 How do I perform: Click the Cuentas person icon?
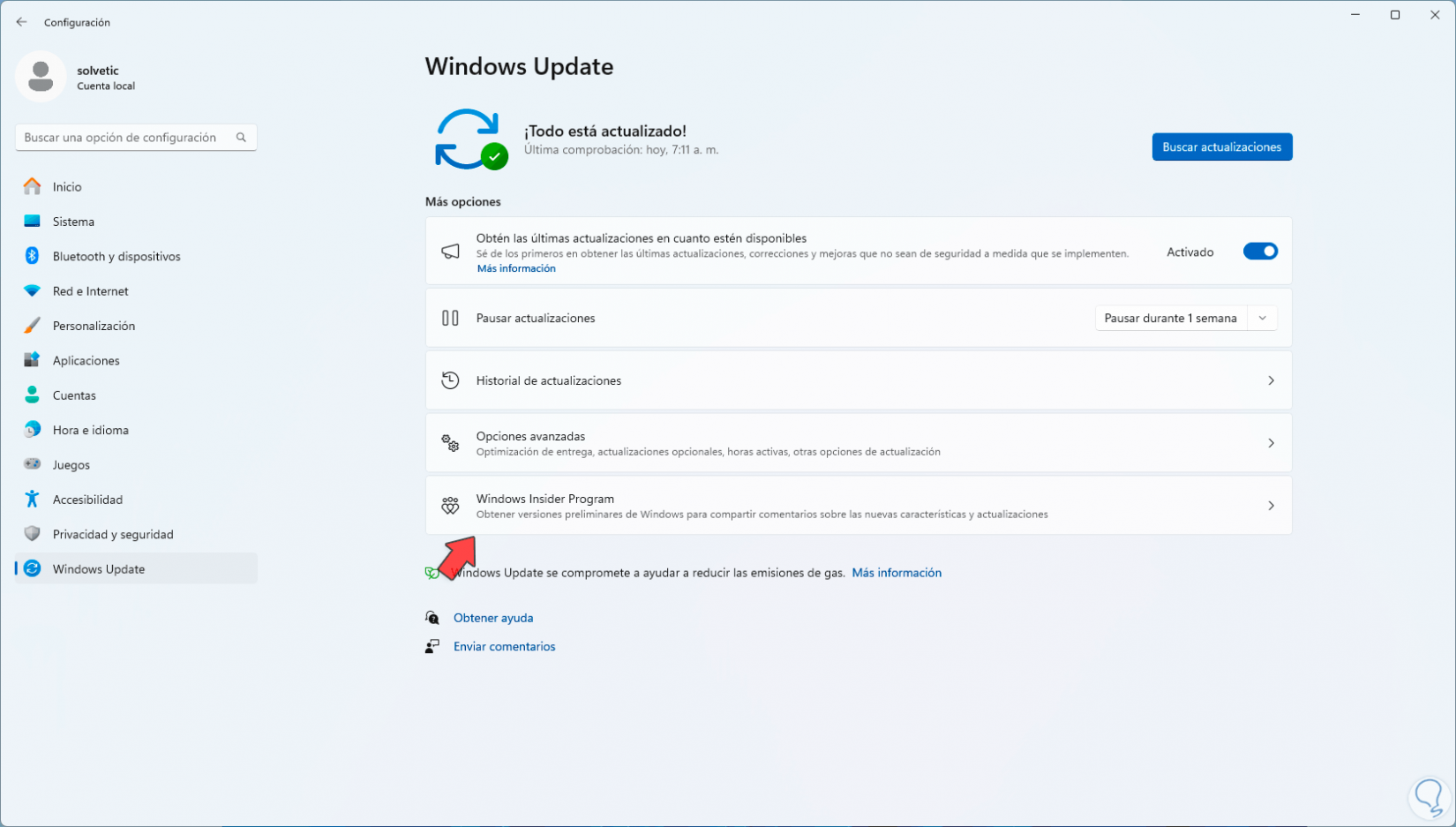point(33,395)
